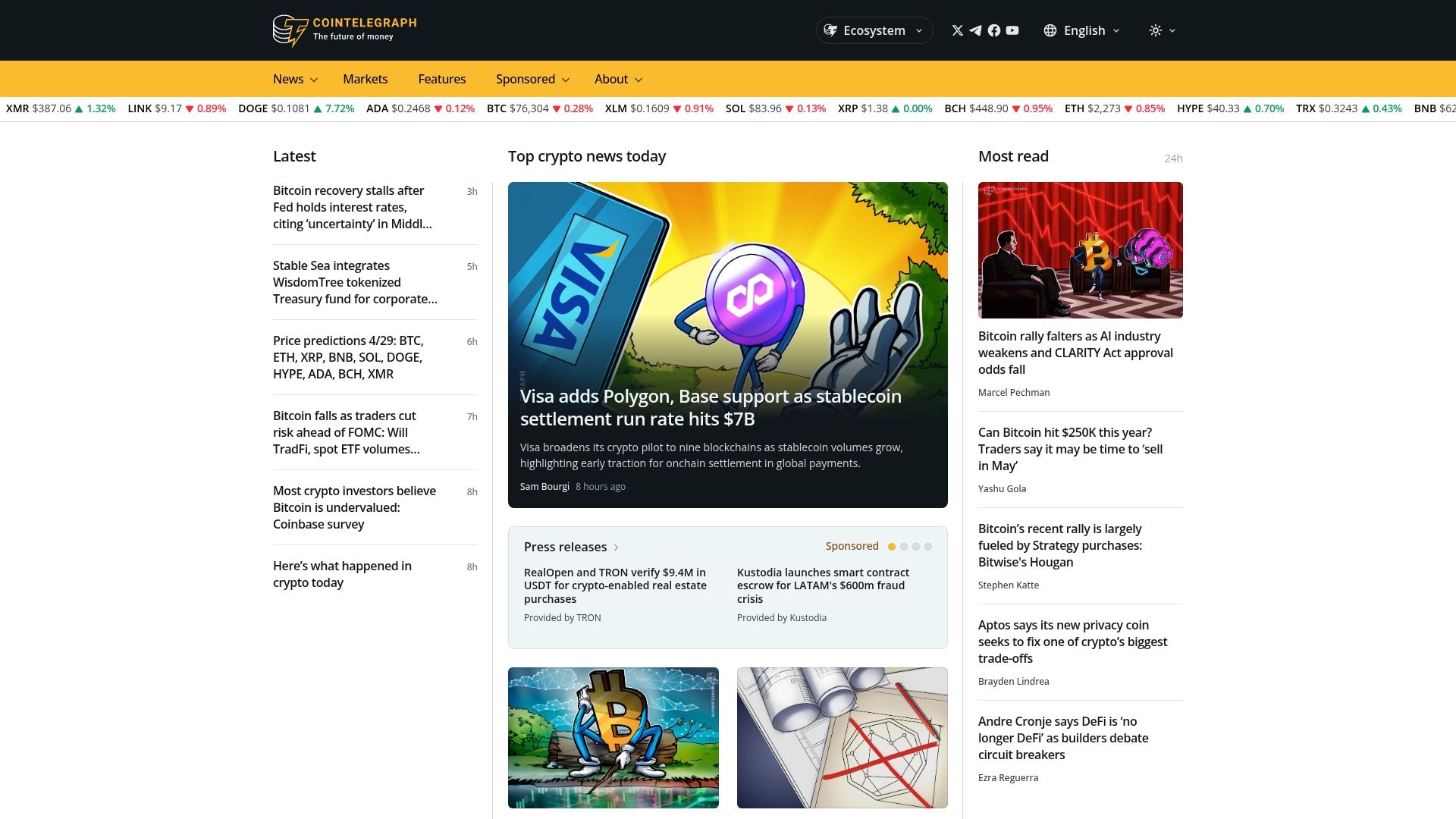
Task: Open Bitcoin rally falters as AI article
Action: pyautogui.click(x=1075, y=353)
